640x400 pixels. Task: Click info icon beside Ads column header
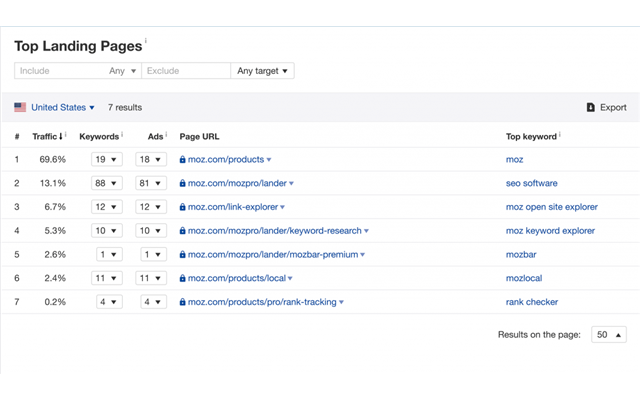(x=164, y=134)
